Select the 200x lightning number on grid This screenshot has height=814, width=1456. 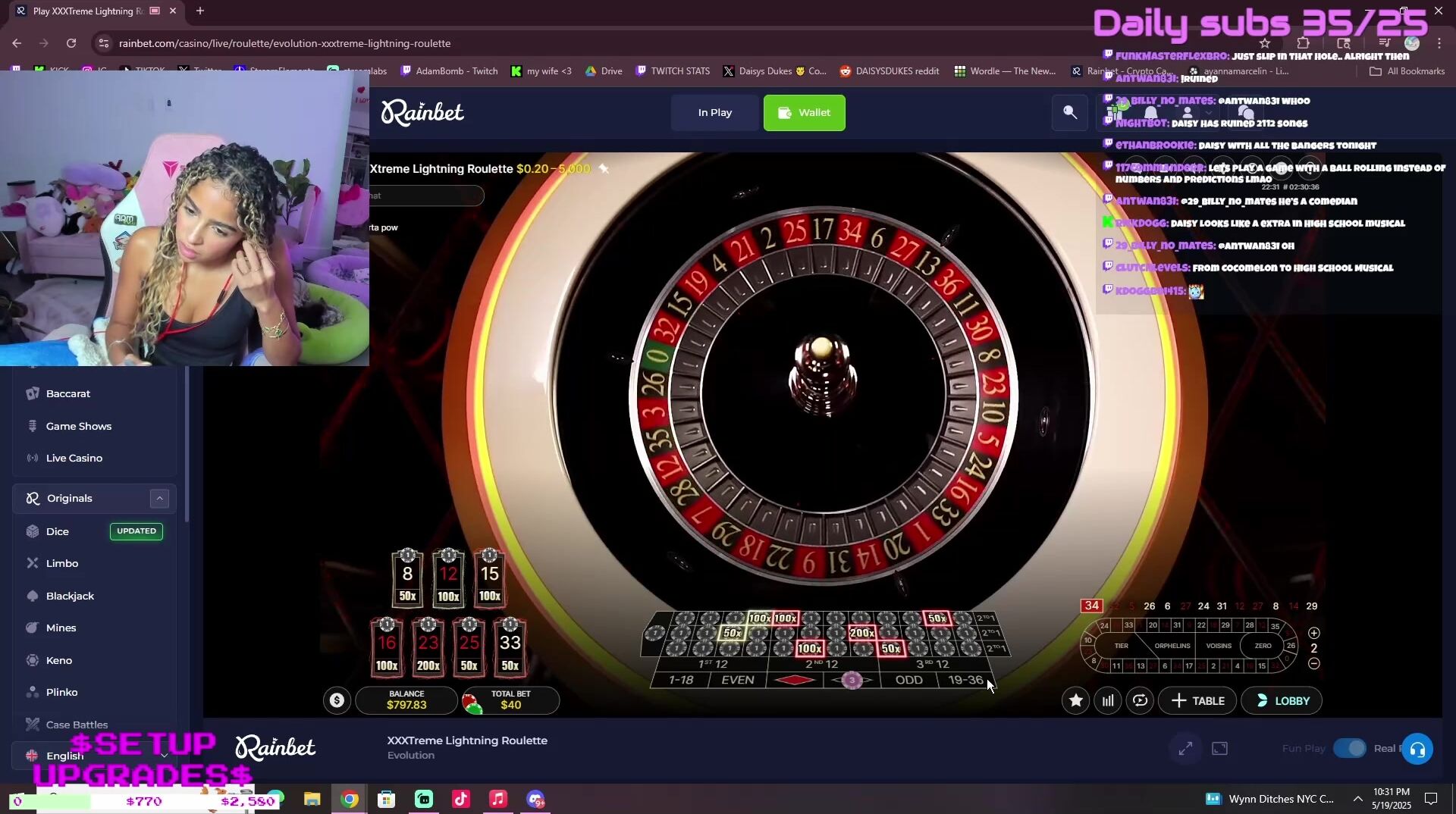tap(862, 633)
